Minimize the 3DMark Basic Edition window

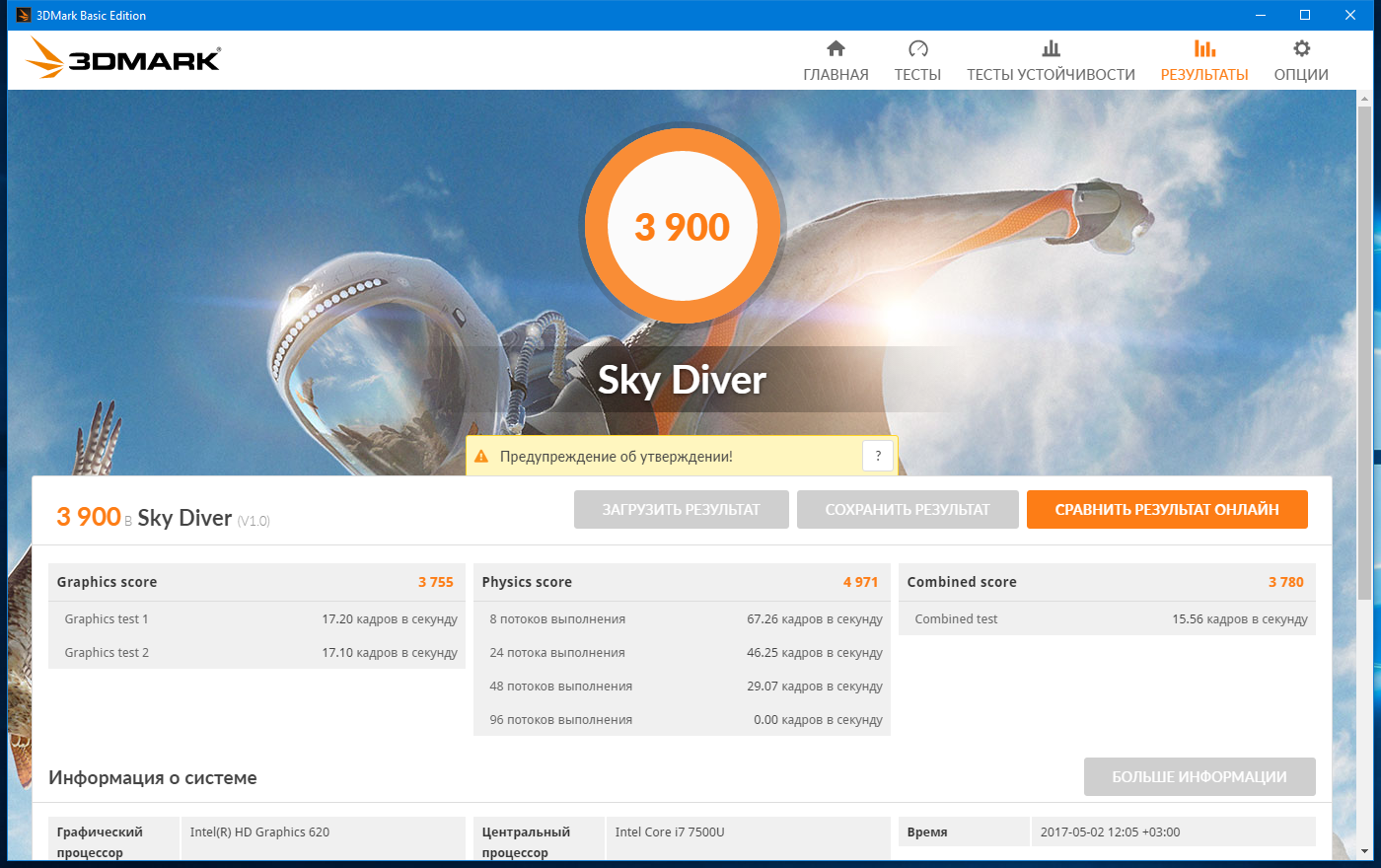1260,15
